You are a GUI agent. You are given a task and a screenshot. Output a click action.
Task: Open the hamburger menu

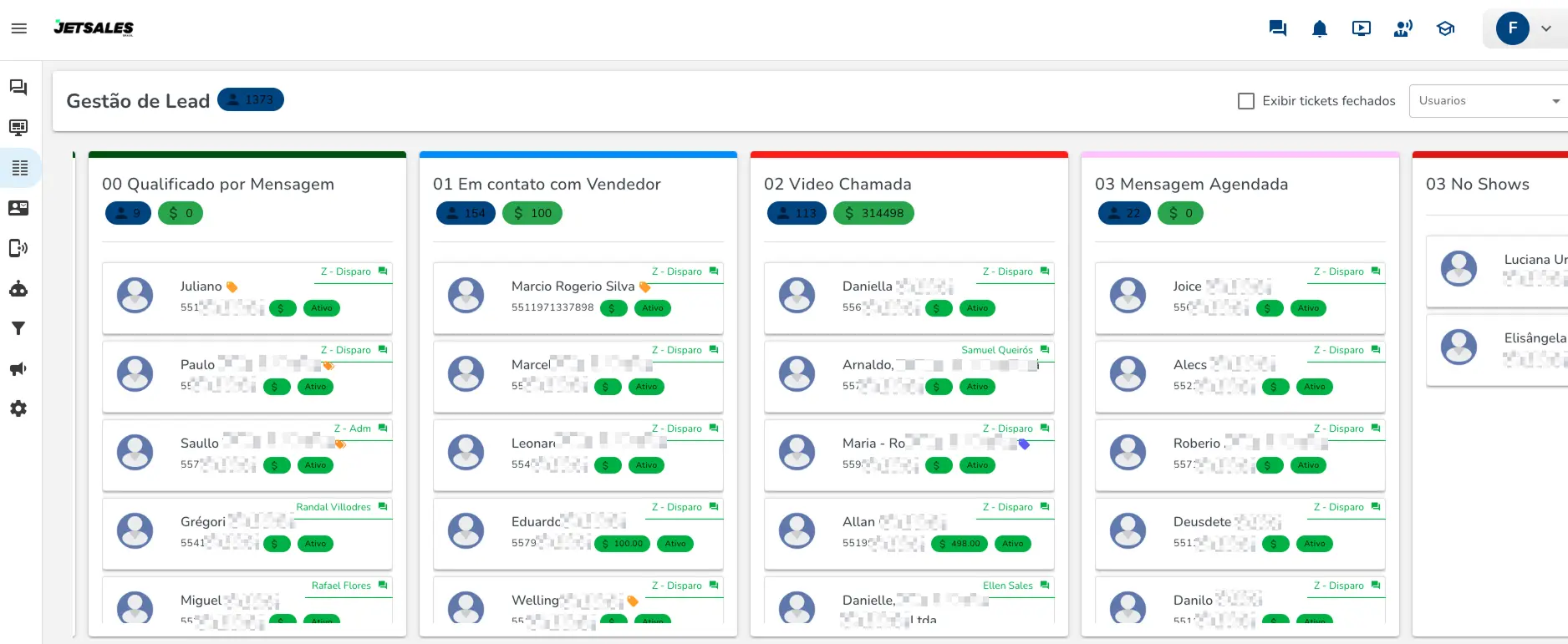19,28
